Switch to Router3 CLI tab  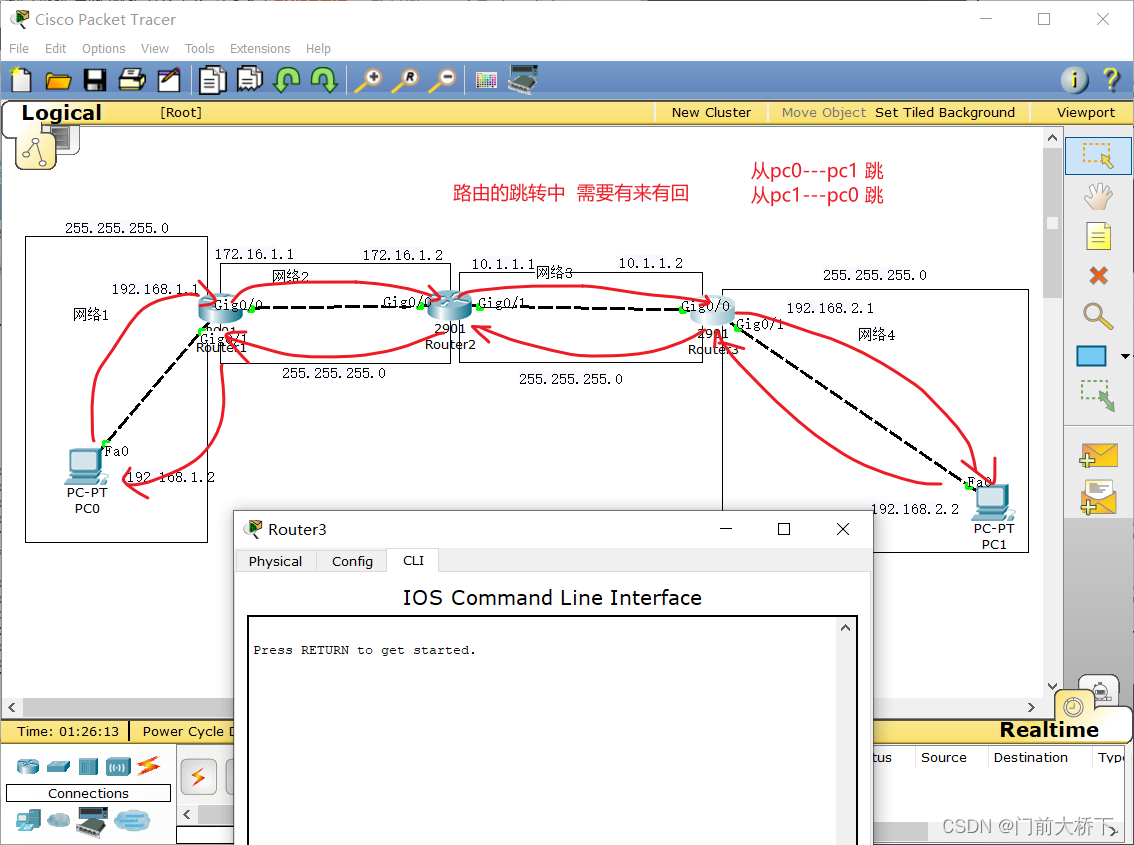(x=413, y=560)
